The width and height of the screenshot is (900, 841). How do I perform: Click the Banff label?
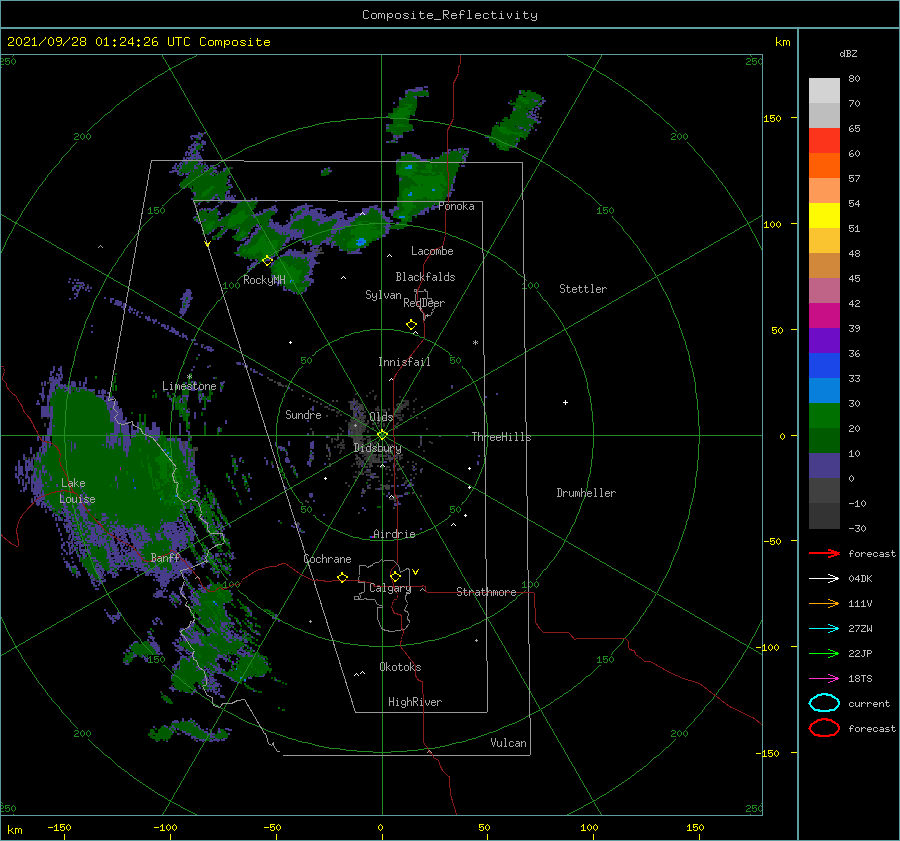click(x=165, y=558)
